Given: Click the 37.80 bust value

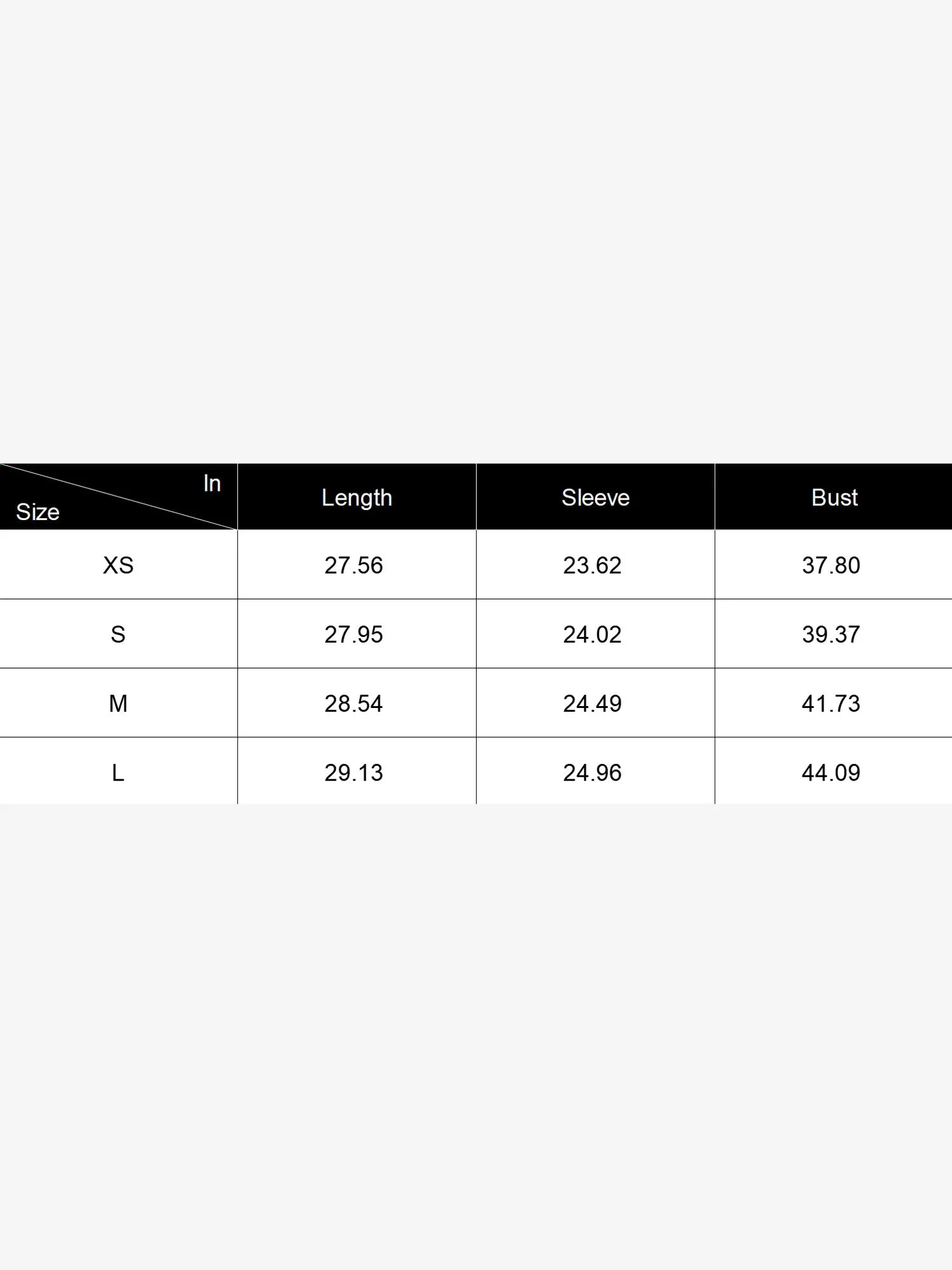Looking at the screenshot, I should 831,565.
